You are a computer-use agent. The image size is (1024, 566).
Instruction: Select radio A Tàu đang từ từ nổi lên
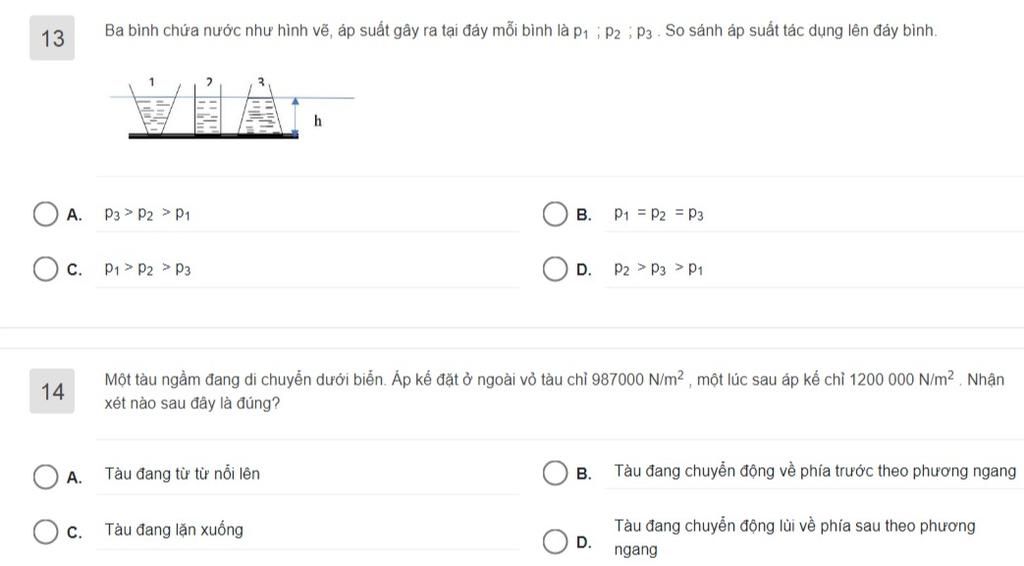(x=45, y=477)
